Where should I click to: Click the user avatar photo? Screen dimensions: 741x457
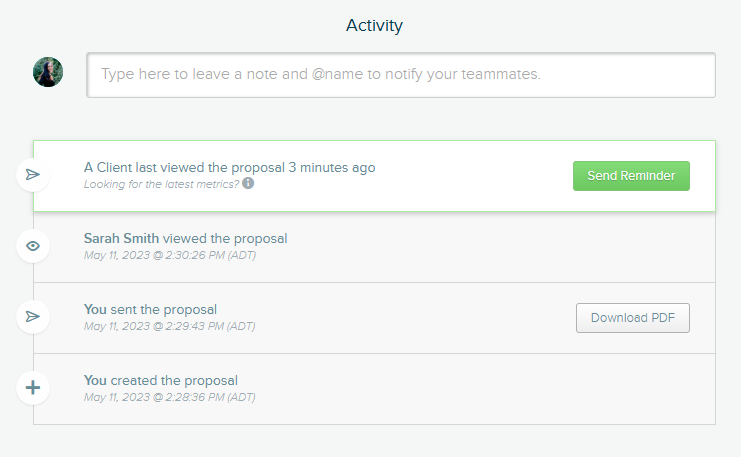pyautogui.click(x=48, y=72)
